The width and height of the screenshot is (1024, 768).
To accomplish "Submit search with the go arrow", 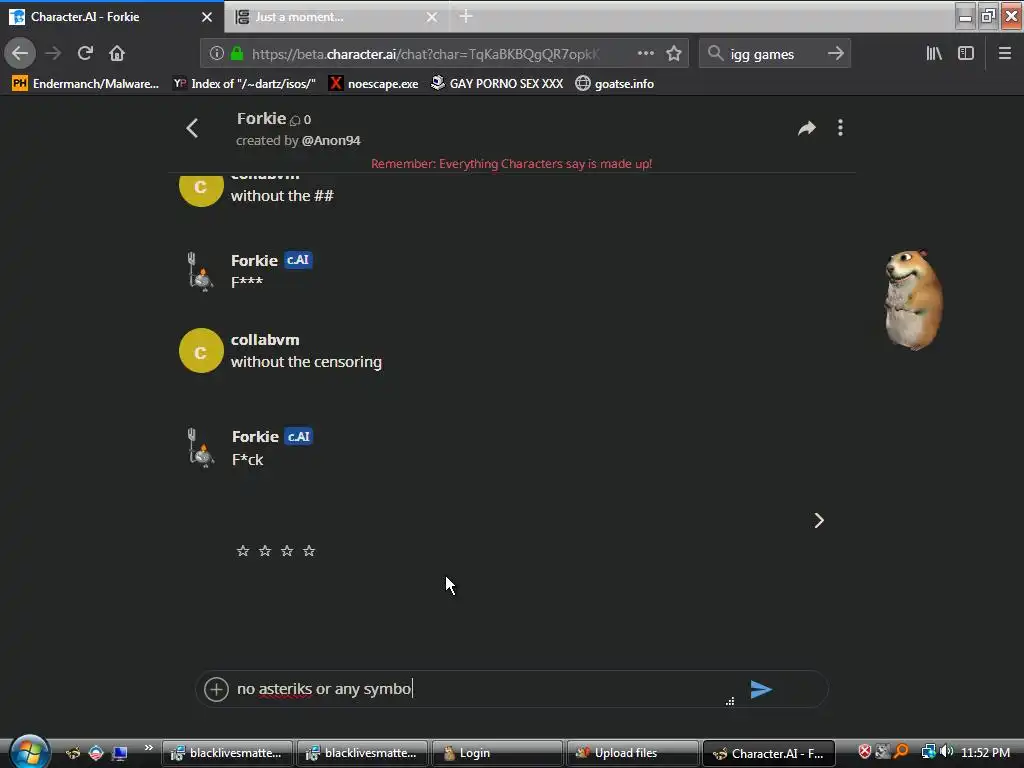I will point(835,53).
